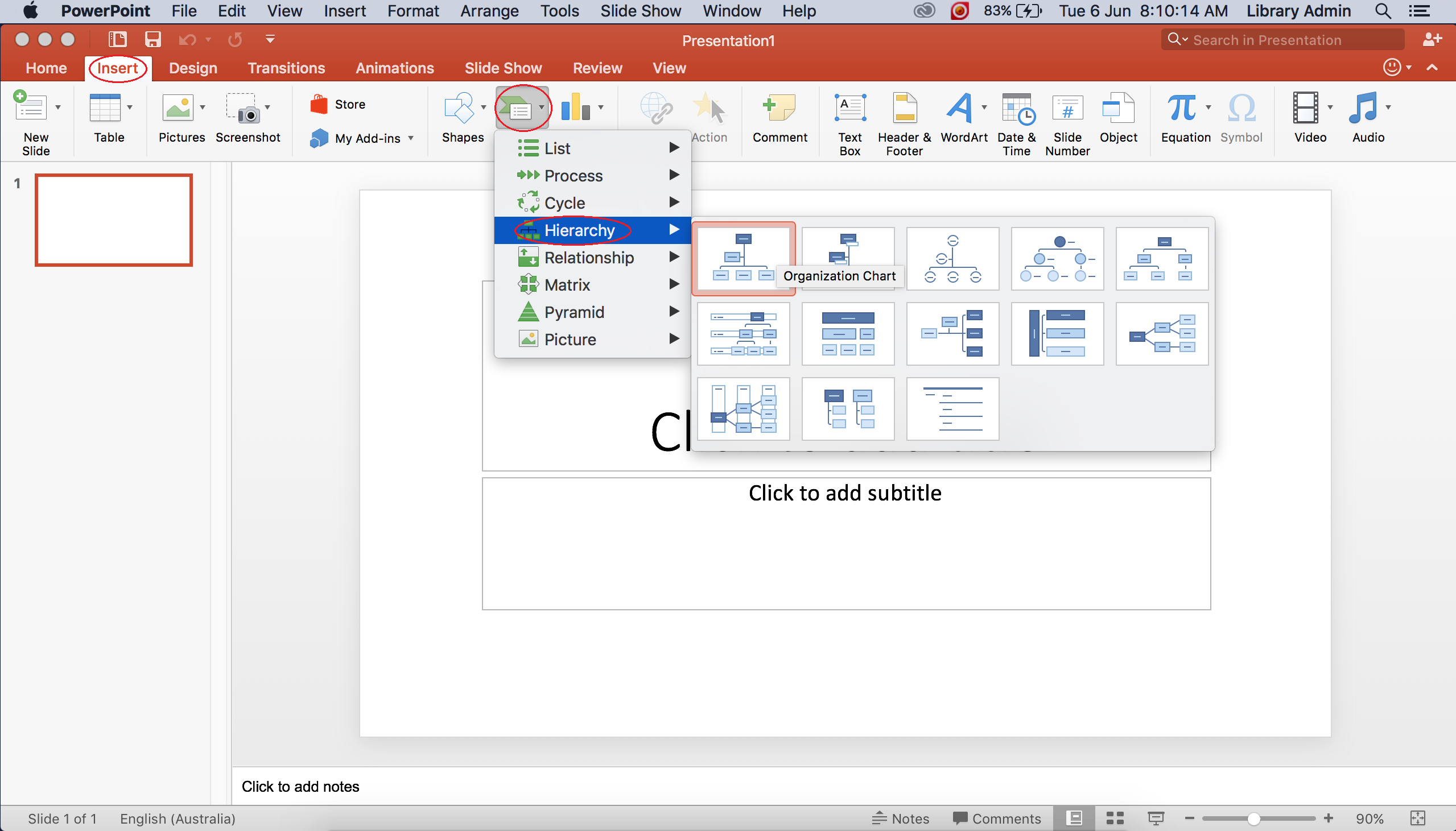This screenshot has width=1456, height=831.
Task: Click the zoom in plus button
Action: pos(1328,818)
